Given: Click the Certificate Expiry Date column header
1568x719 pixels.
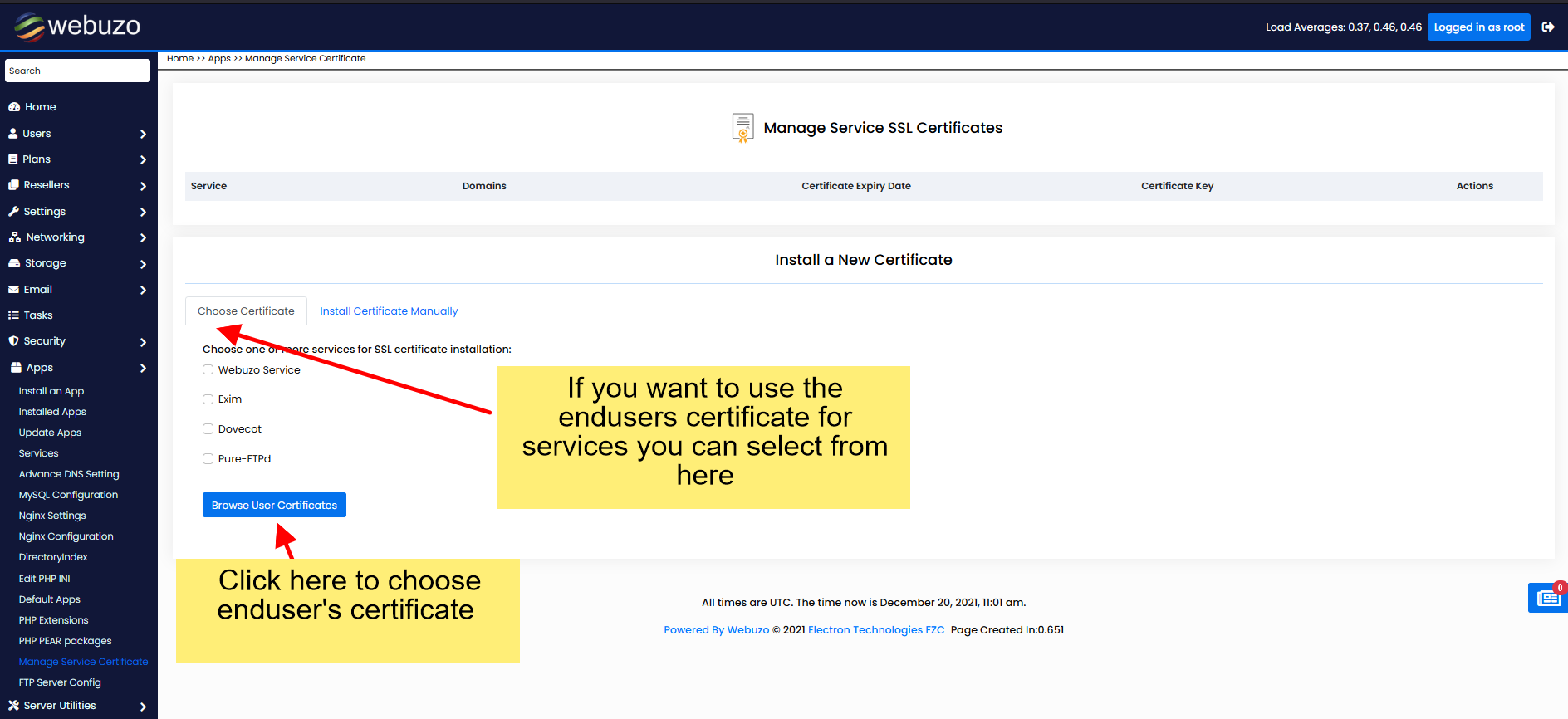Looking at the screenshot, I should click(x=856, y=186).
